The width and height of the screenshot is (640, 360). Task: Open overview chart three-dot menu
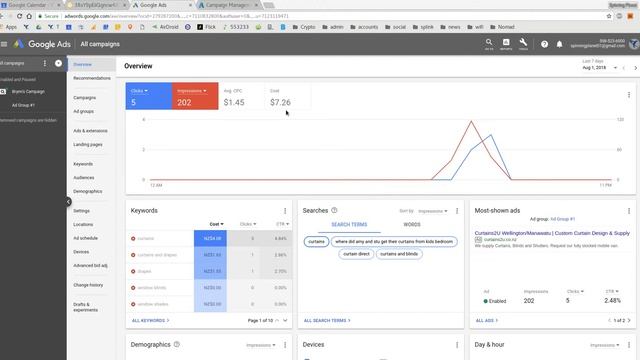(629, 95)
